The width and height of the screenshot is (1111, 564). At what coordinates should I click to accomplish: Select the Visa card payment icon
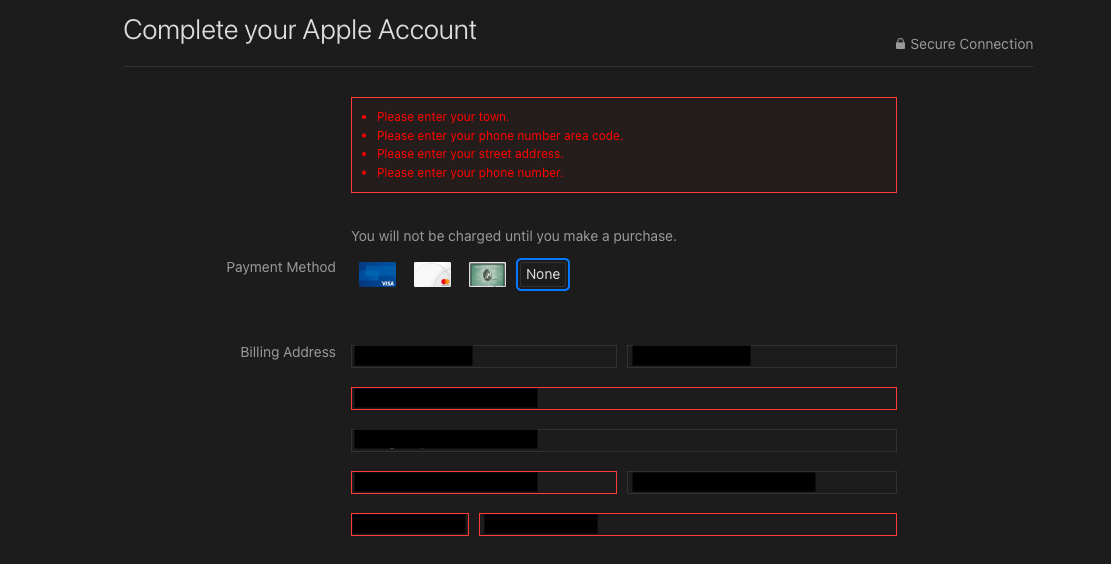click(377, 275)
